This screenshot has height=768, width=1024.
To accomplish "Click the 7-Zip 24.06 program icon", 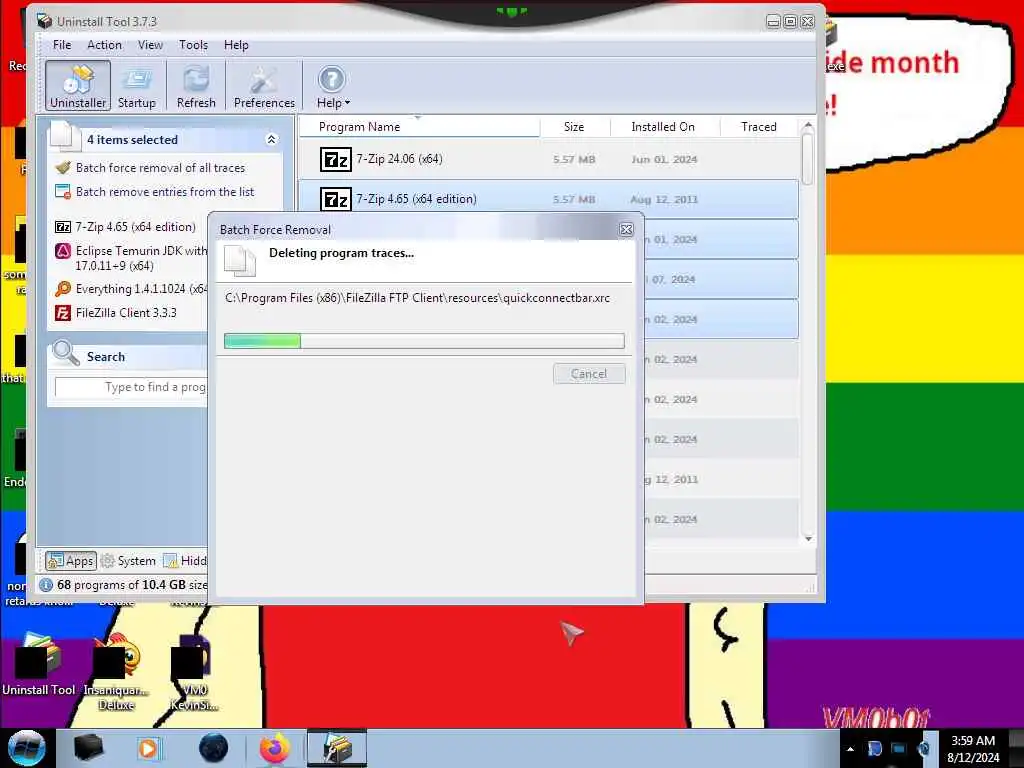I will (336, 159).
